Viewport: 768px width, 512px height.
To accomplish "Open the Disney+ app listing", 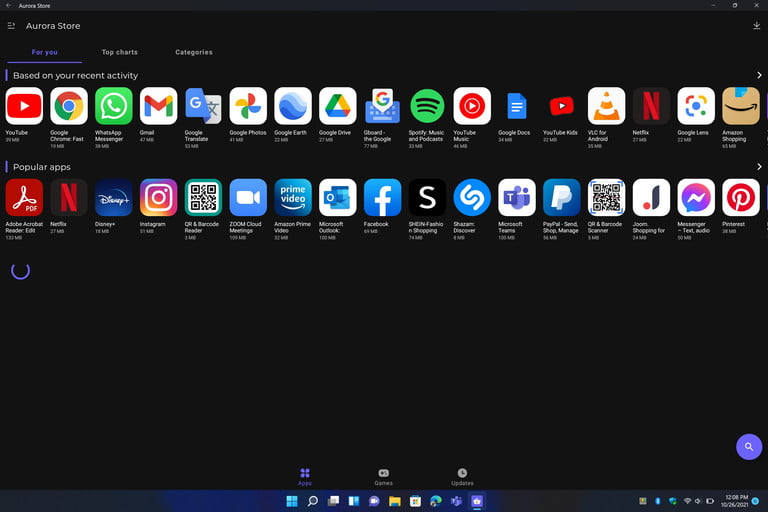I will (x=114, y=197).
